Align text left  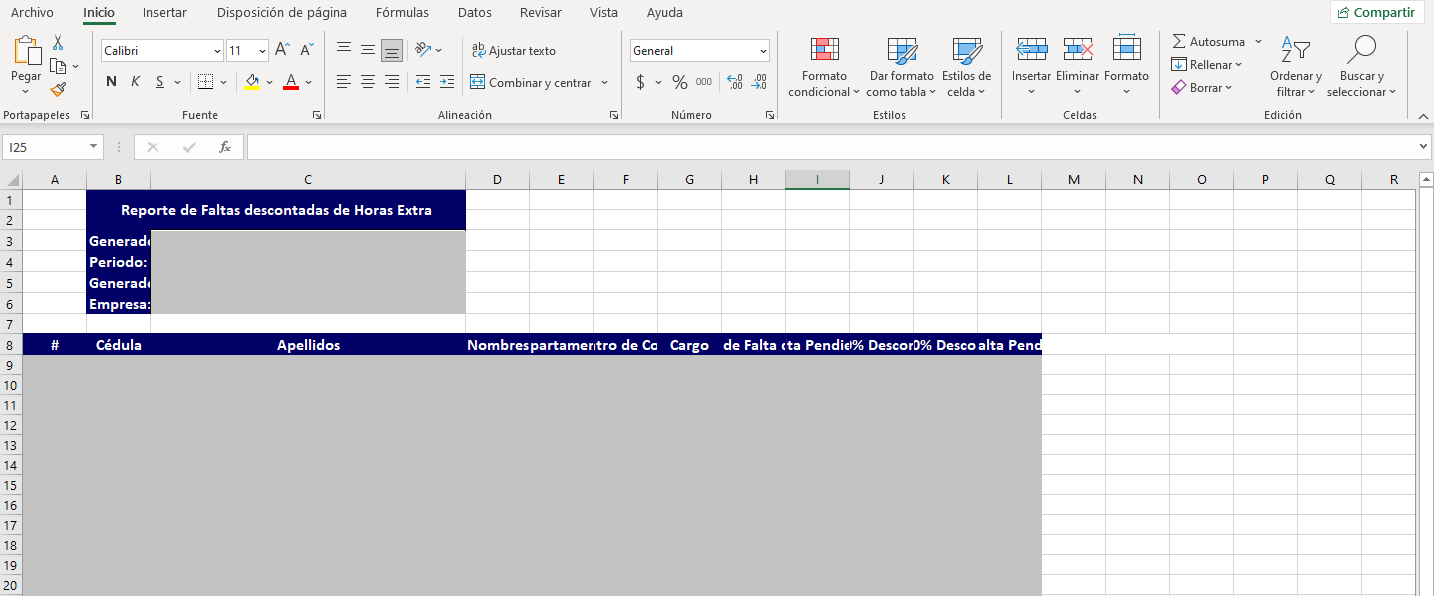pos(344,82)
